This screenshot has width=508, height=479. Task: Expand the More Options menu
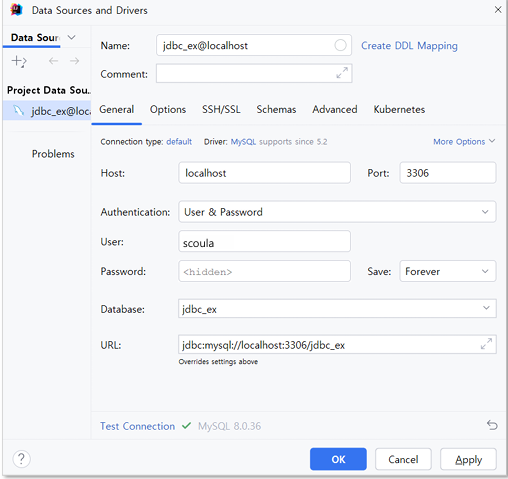tap(464, 142)
